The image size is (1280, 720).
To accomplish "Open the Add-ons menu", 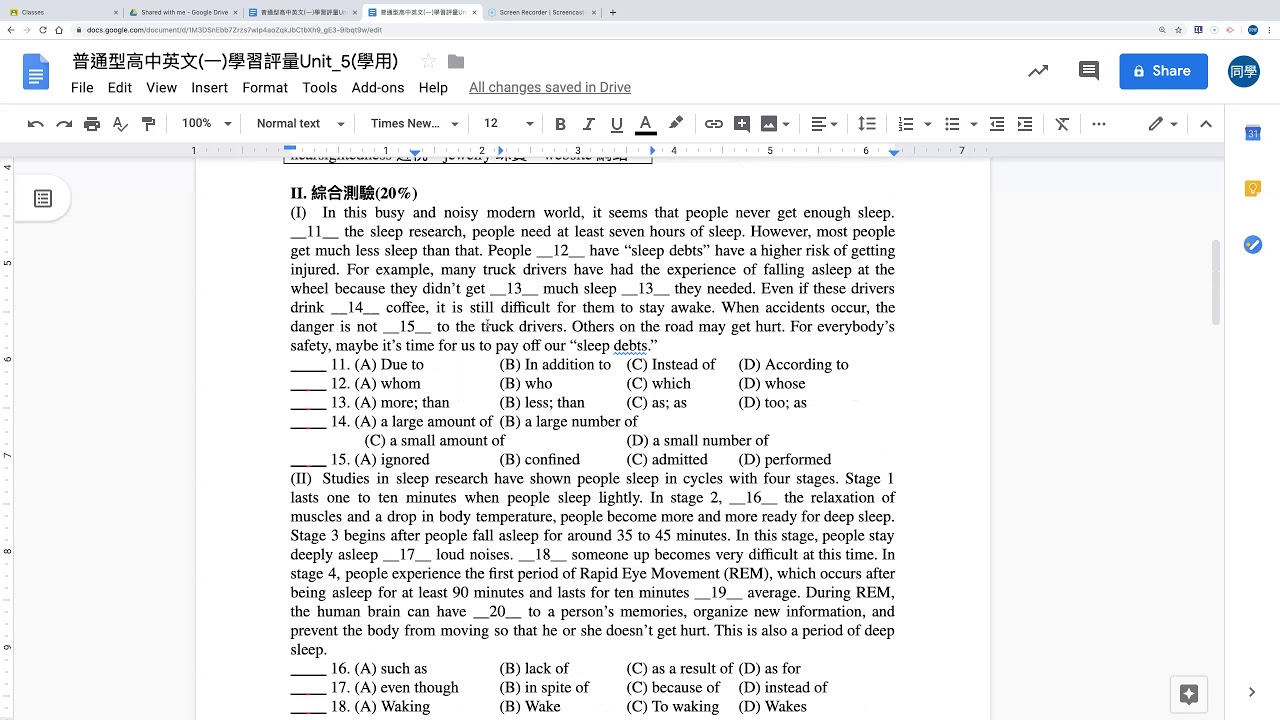I will [378, 87].
